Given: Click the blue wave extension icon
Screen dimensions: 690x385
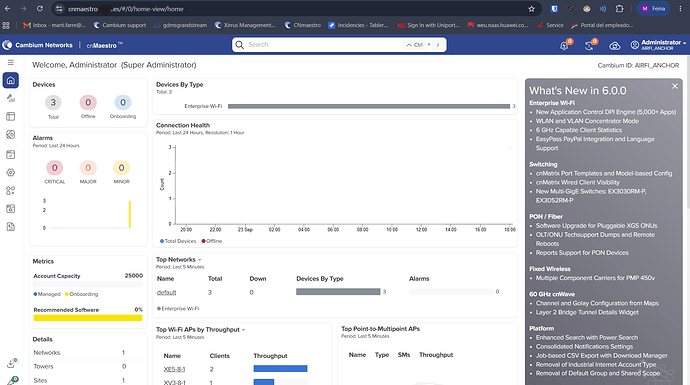Looking at the screenshot, I should click(x=603, y=9).
